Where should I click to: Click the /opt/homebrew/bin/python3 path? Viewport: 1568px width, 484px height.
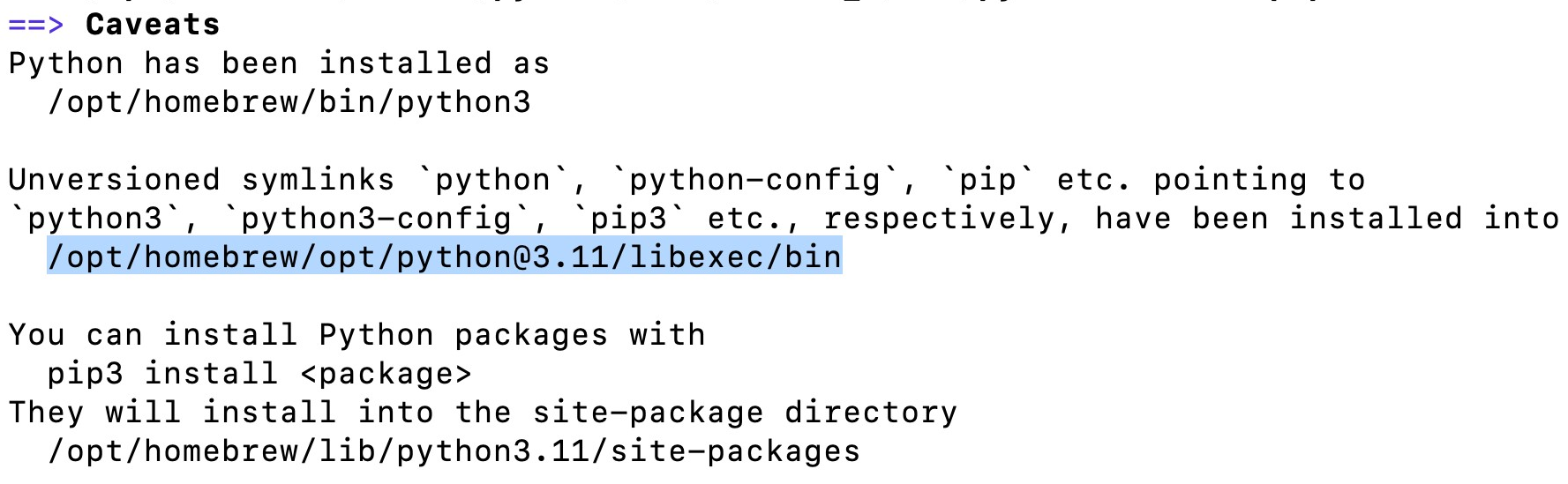(x=289, y=102)
